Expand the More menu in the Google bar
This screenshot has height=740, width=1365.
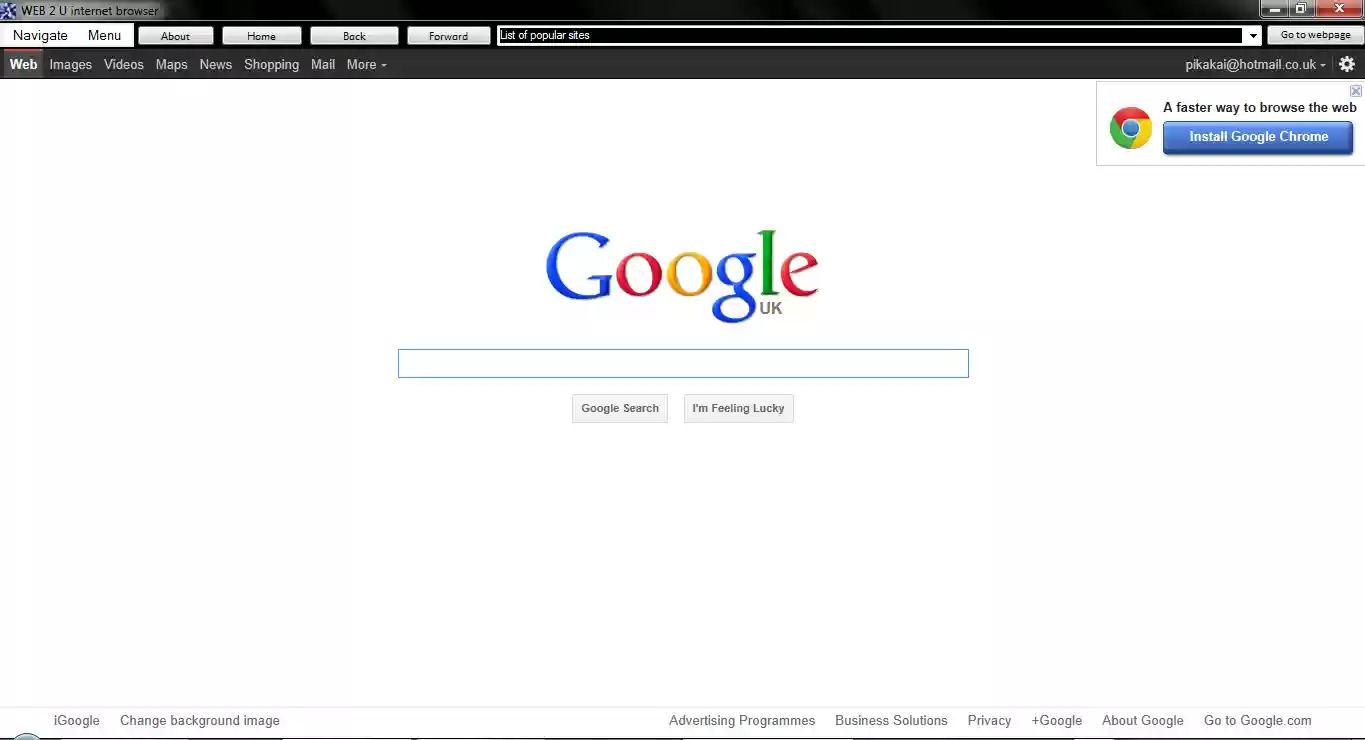coord(365,64)
